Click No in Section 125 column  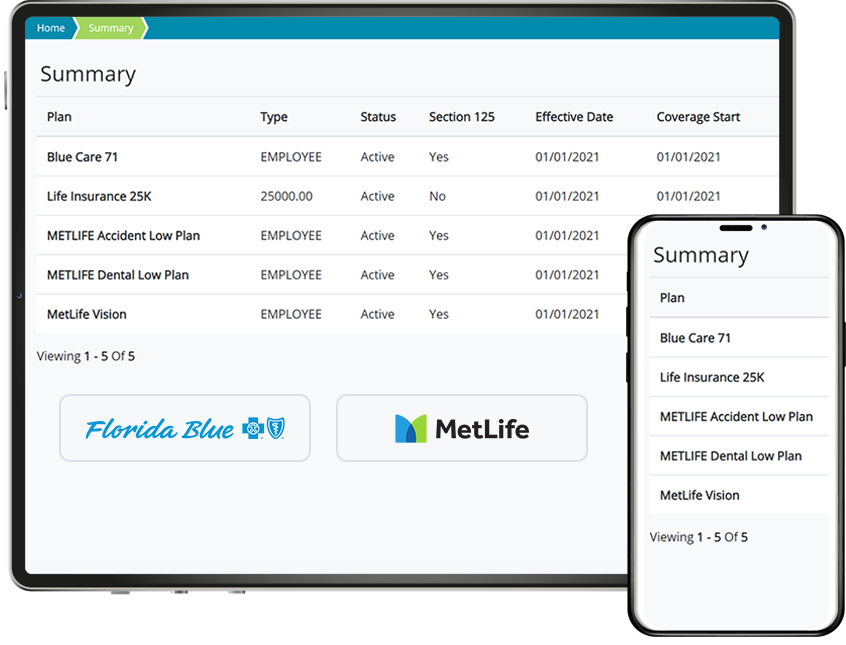point(437,196)
